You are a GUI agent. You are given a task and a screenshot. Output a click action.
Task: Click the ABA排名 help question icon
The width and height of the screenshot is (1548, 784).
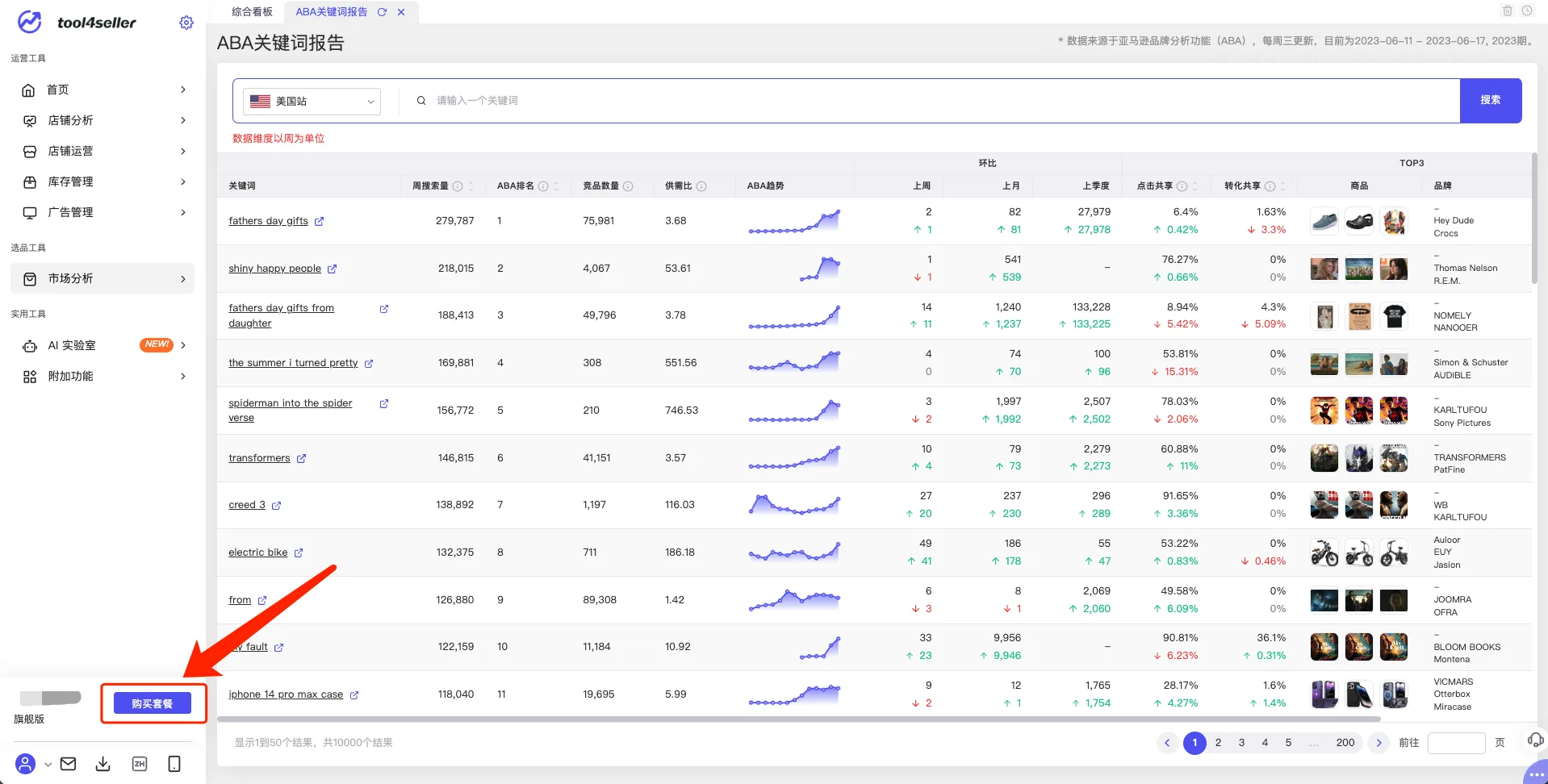[x=543, y=186]
